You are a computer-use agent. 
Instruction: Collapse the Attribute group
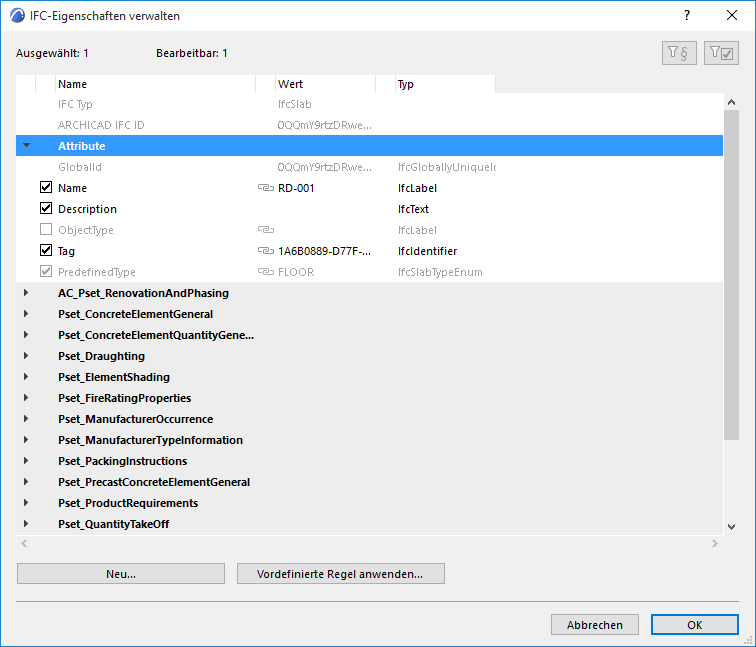(x=27, y=145)
